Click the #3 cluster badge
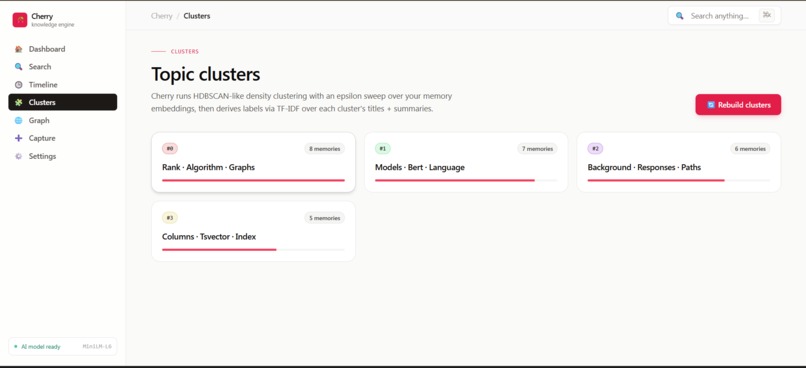Viewport: 806px width, 368px height. [x=170, y=218]
